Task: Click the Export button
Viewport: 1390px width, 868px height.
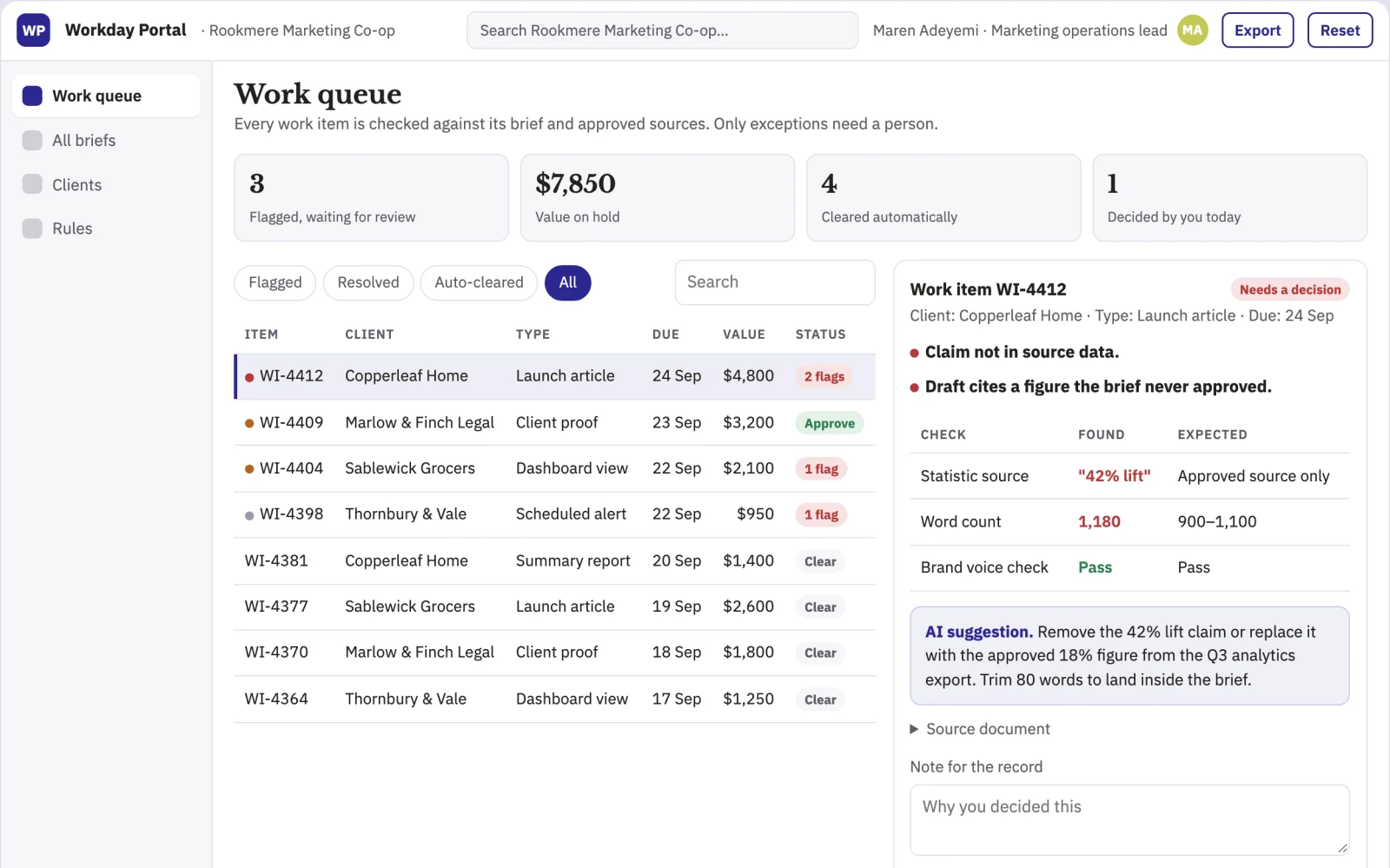Action: [x=1257, y=30]
